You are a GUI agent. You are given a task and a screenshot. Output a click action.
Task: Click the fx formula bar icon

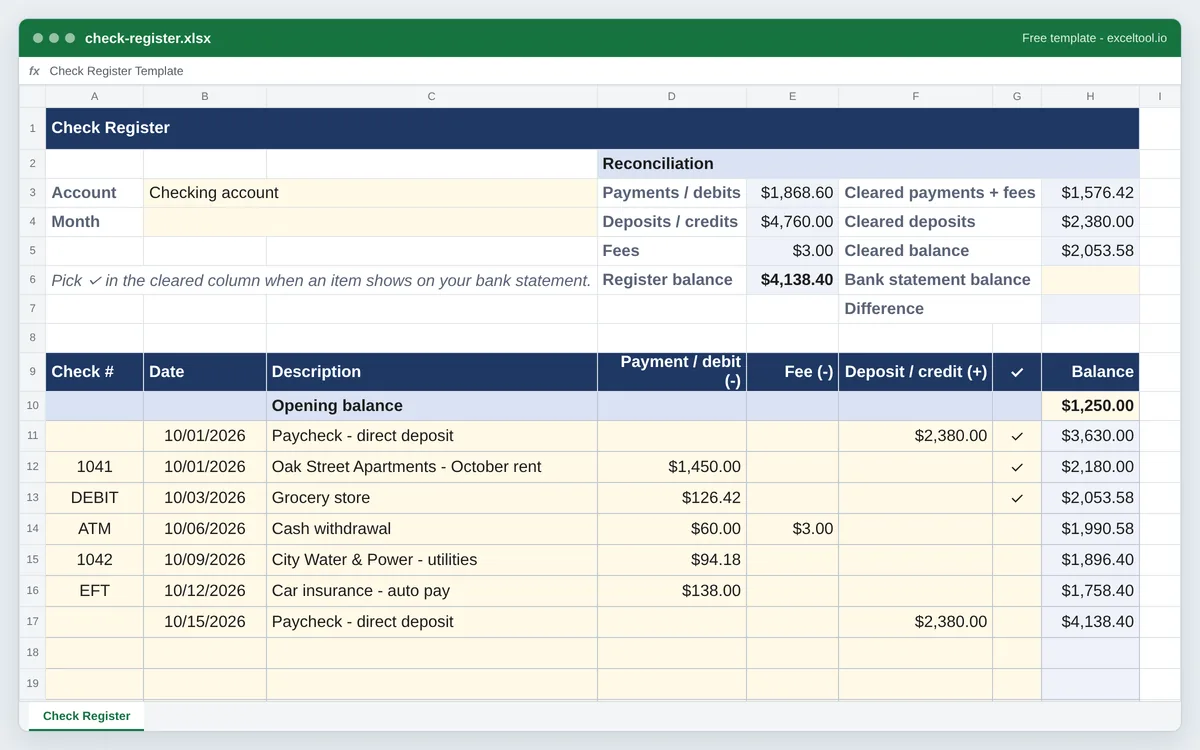click(34, 71)
